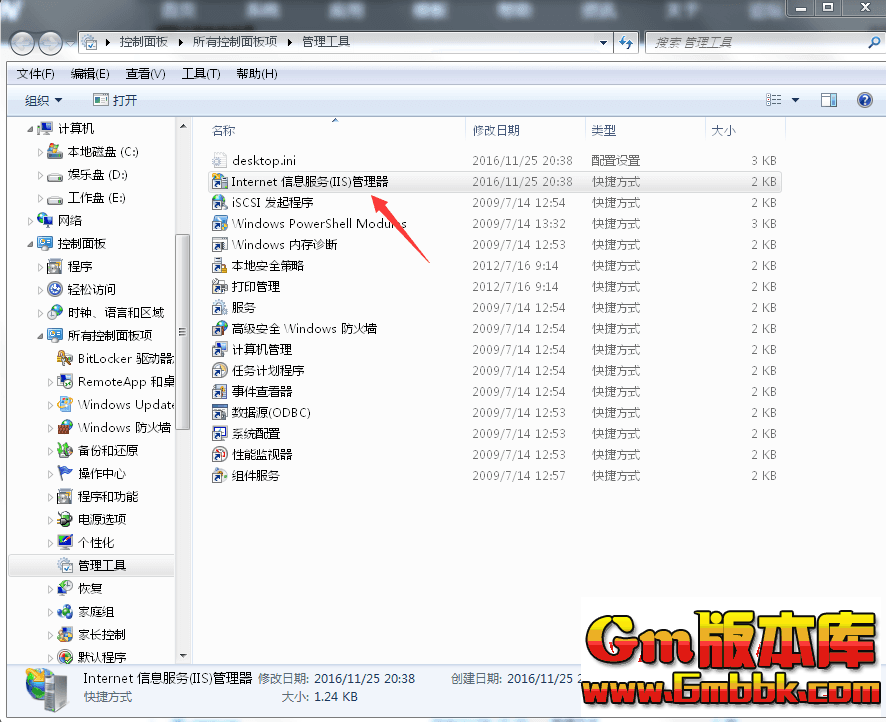Click the Windows PowerShell Modules icon
Image resolution: width=886 pixels, height=722 pixels.
219,224
